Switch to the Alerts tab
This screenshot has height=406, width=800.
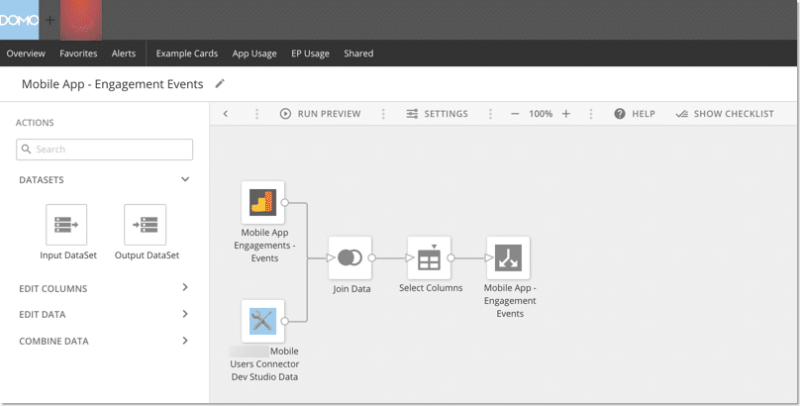[x=123, y=54]
